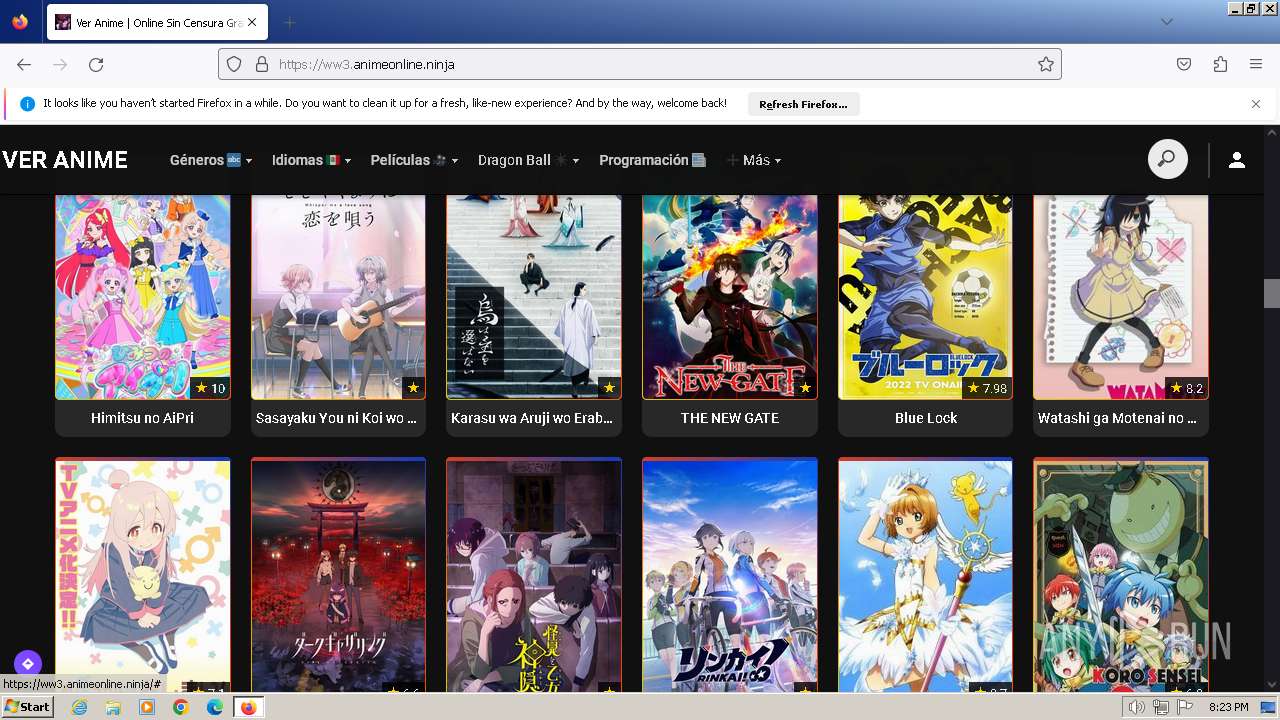
Task: Open the Watashi ga Motenai poster
Action: (1121, 297)
